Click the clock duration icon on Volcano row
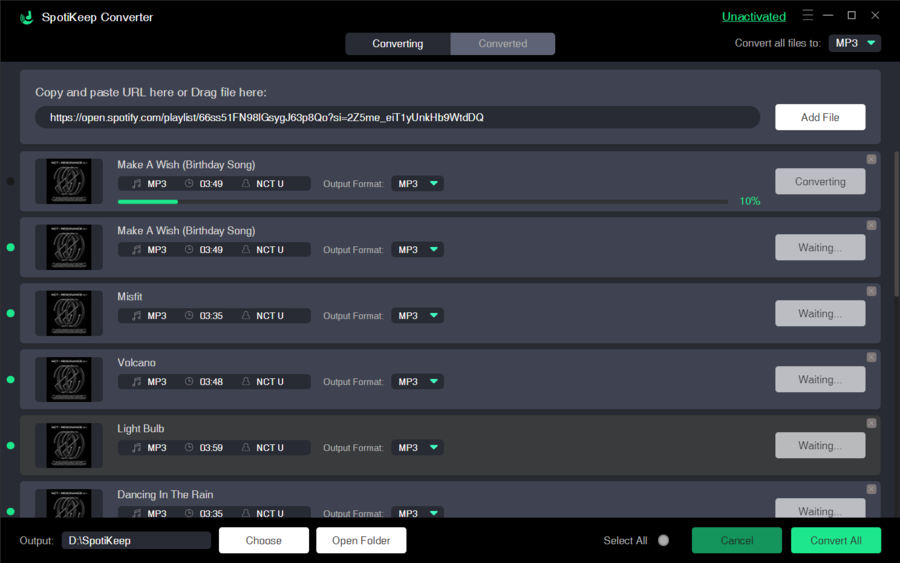 click(188, 382)
